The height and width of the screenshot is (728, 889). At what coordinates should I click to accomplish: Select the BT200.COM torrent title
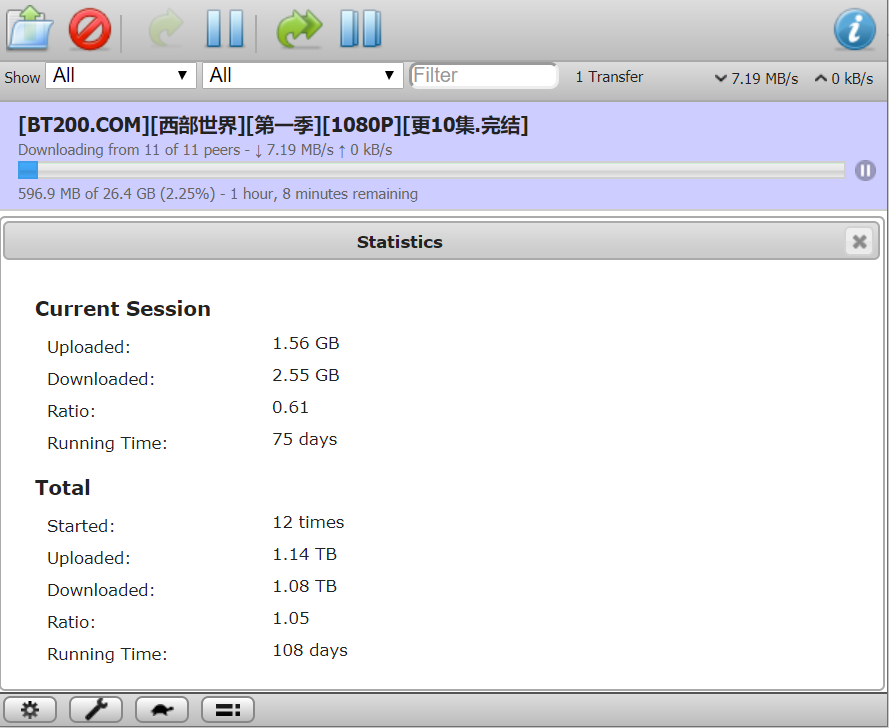(273, 126)
